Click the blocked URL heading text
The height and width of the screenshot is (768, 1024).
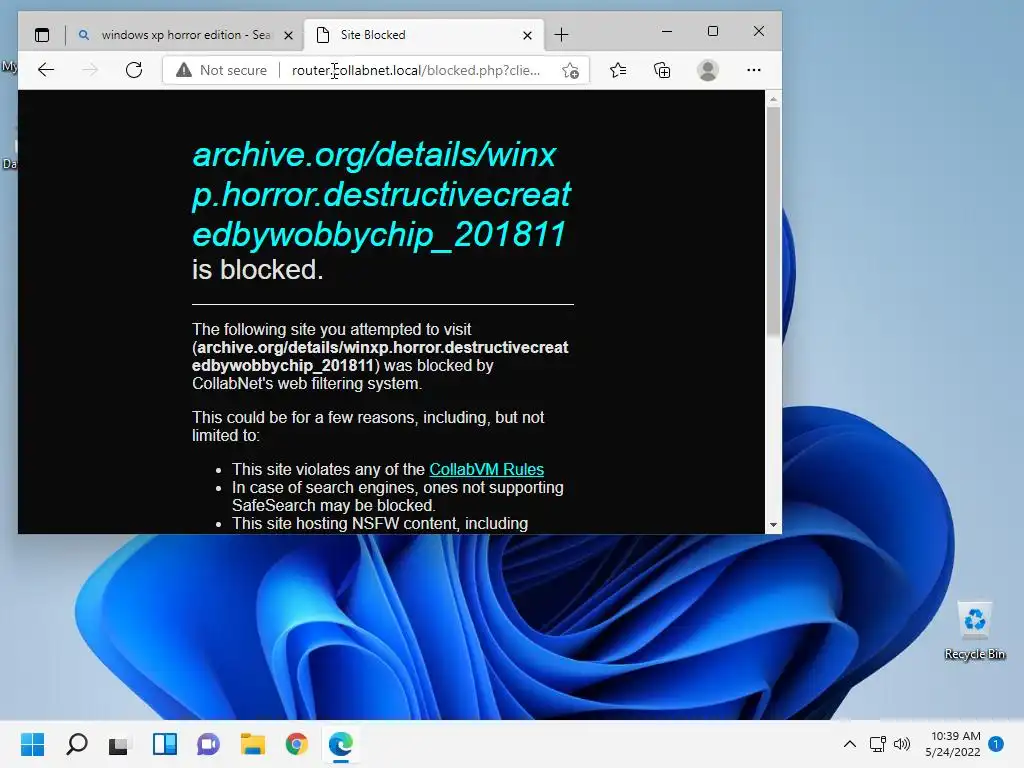381,195
